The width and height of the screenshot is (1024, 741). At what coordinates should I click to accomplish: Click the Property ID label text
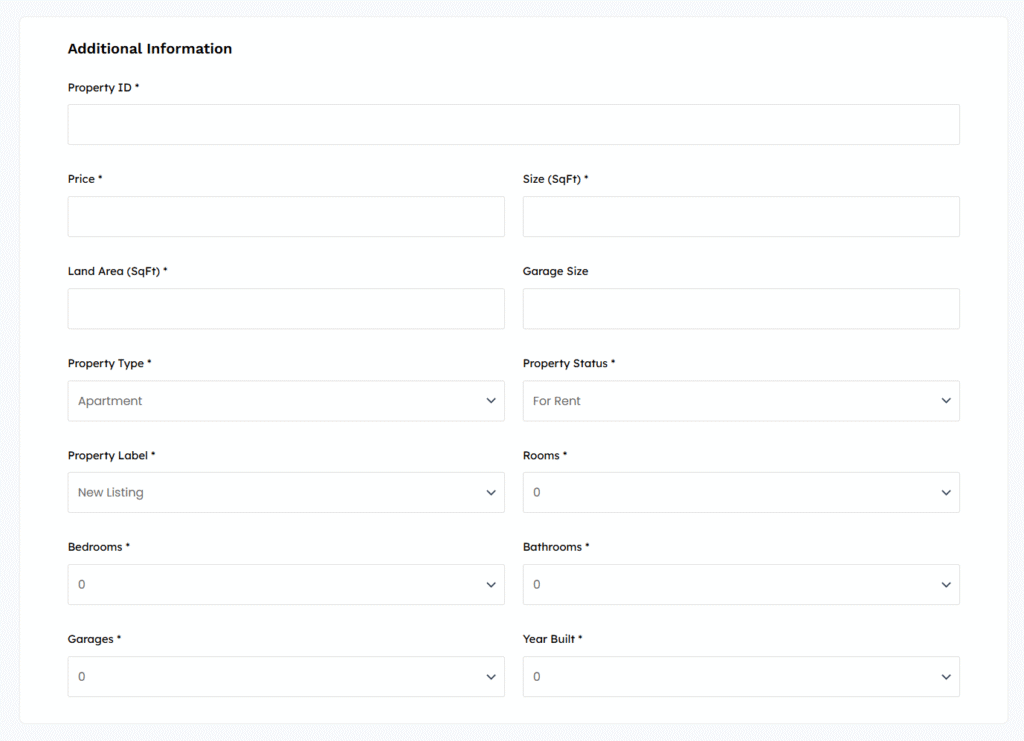pyautogui.click(x=102, y=88)
